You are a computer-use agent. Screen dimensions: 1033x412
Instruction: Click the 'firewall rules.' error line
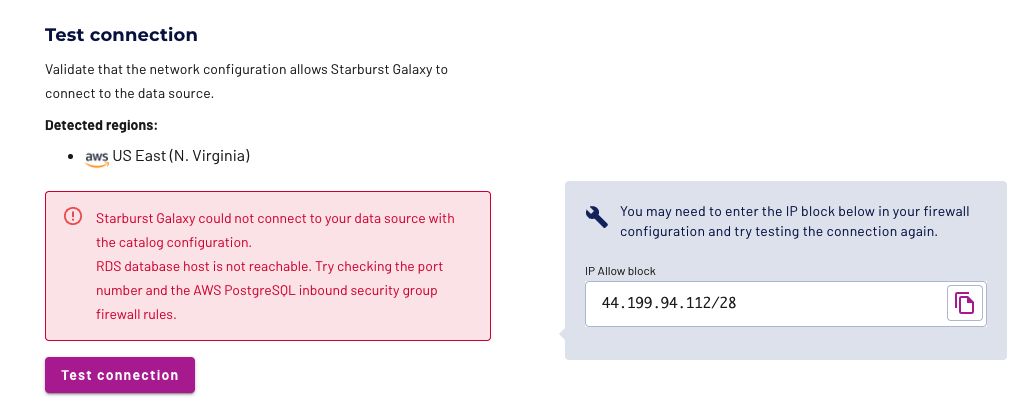pos(139,314)
